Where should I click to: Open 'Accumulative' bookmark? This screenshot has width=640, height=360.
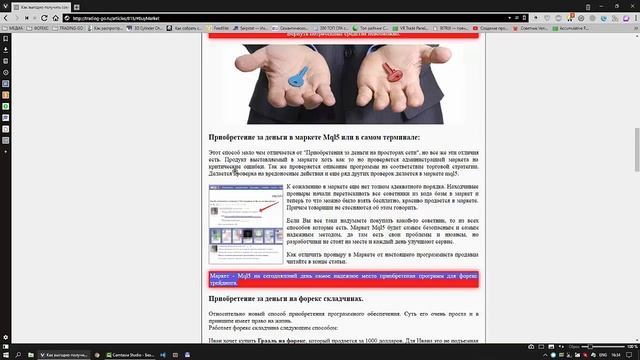(571, 28)
